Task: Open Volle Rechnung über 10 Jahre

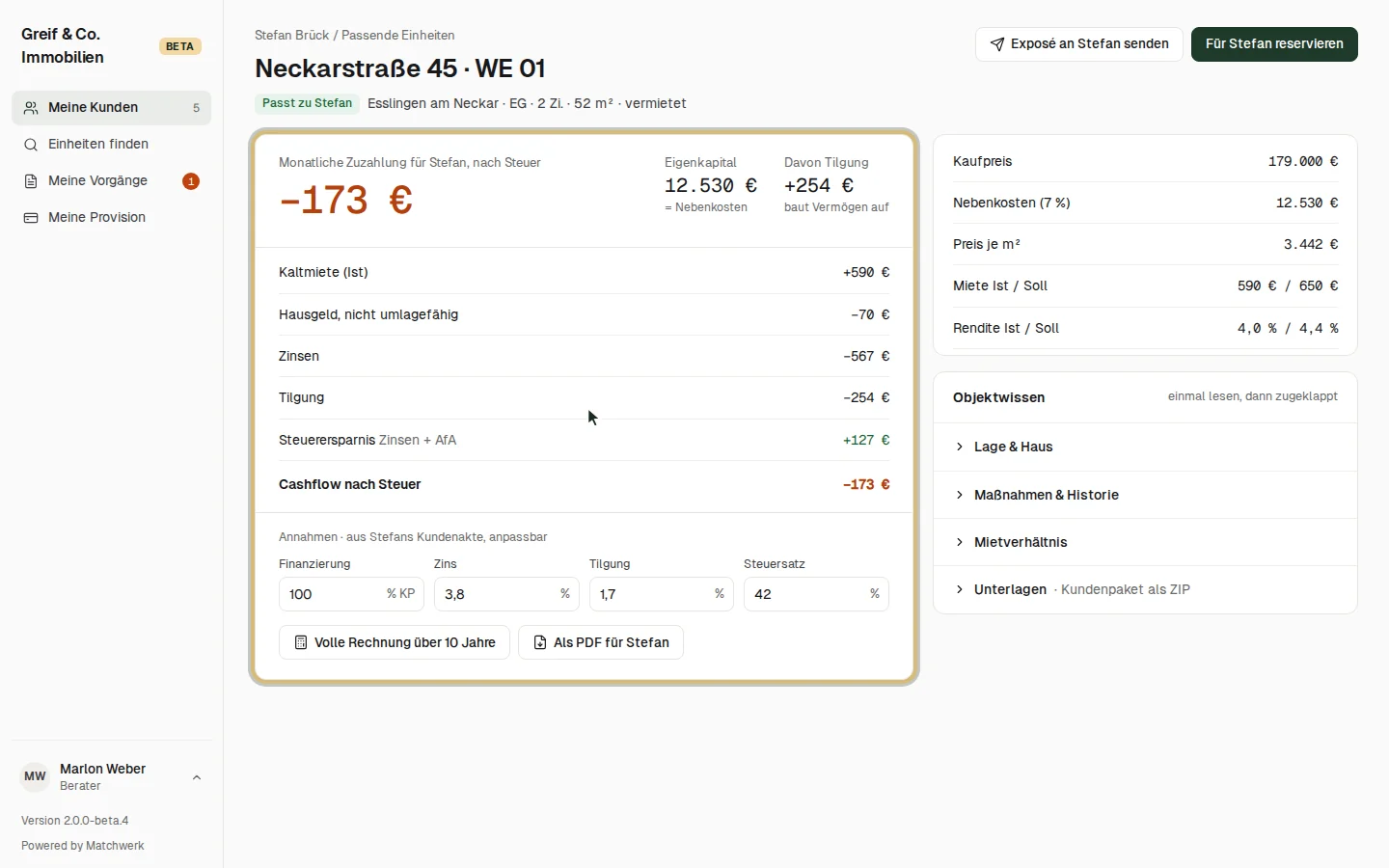Action: (395, 642)
